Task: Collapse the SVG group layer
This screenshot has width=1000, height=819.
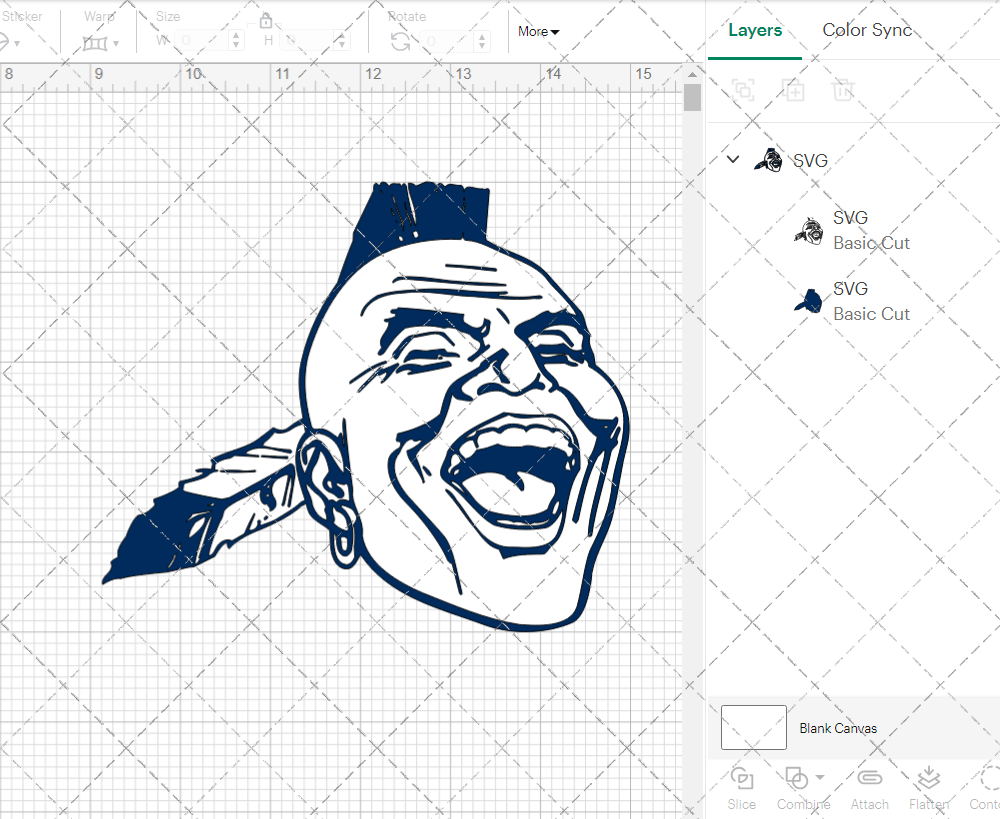Action: coord(733,160)
